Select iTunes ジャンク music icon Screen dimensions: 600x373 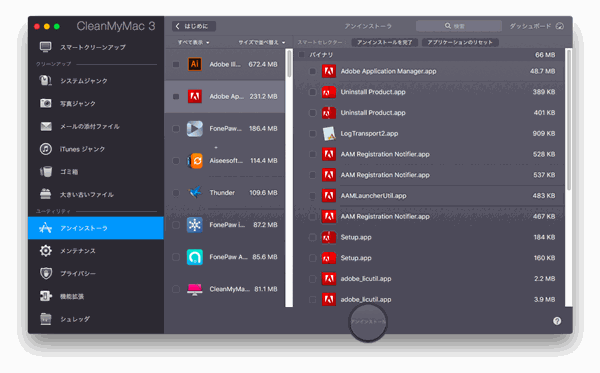[46, 149]
